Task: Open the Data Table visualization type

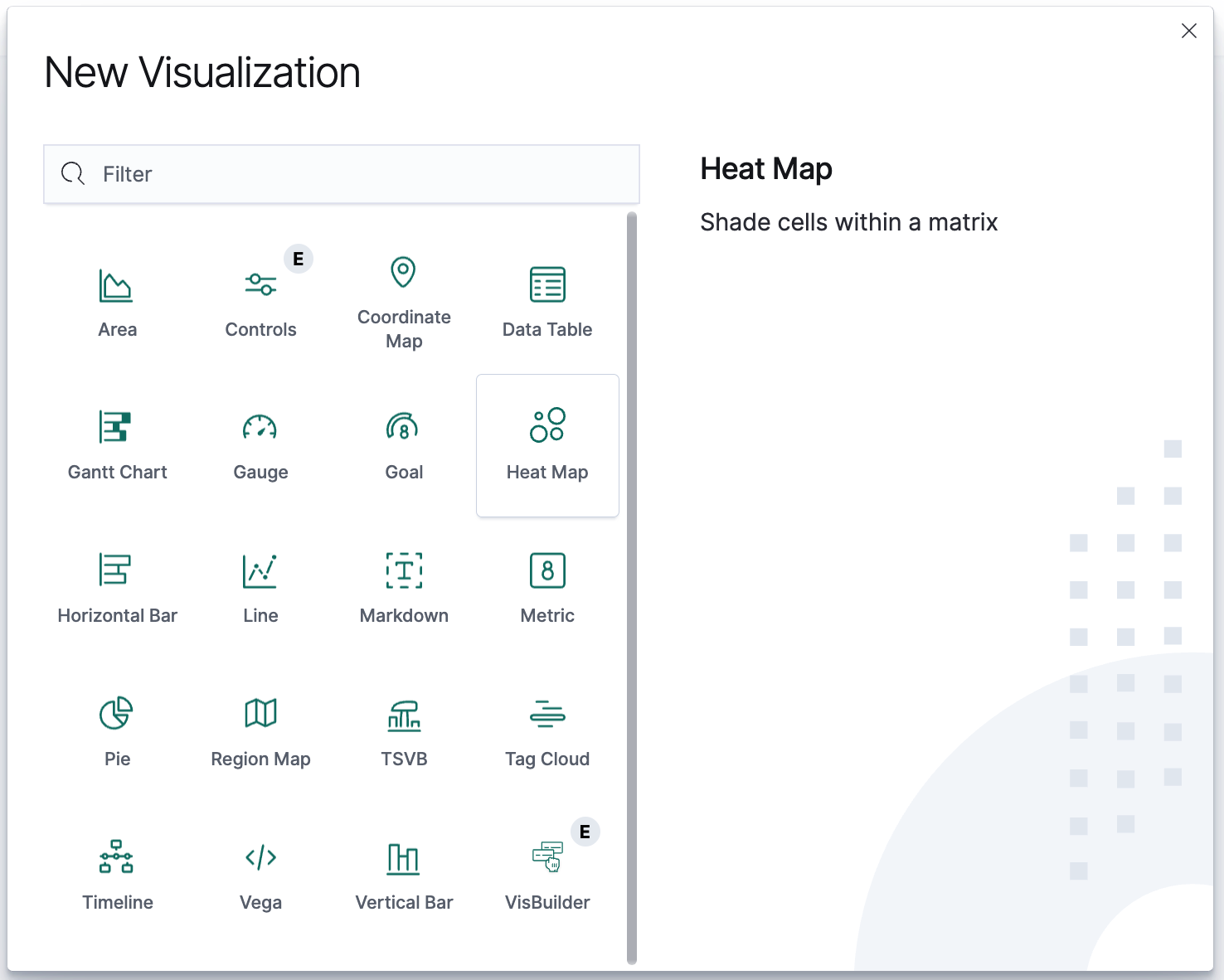Action: click(x=547, y=285)
